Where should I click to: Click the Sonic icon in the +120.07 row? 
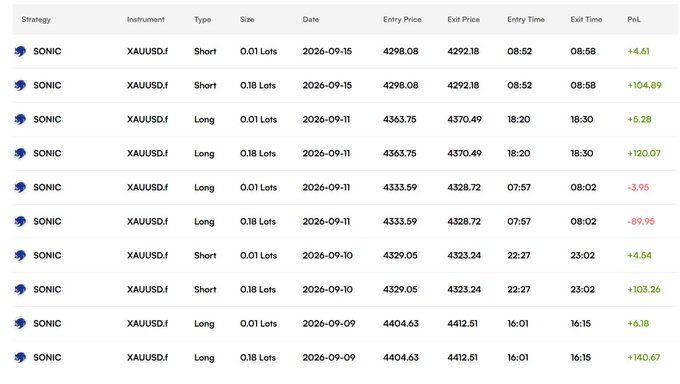click(20, 154)
